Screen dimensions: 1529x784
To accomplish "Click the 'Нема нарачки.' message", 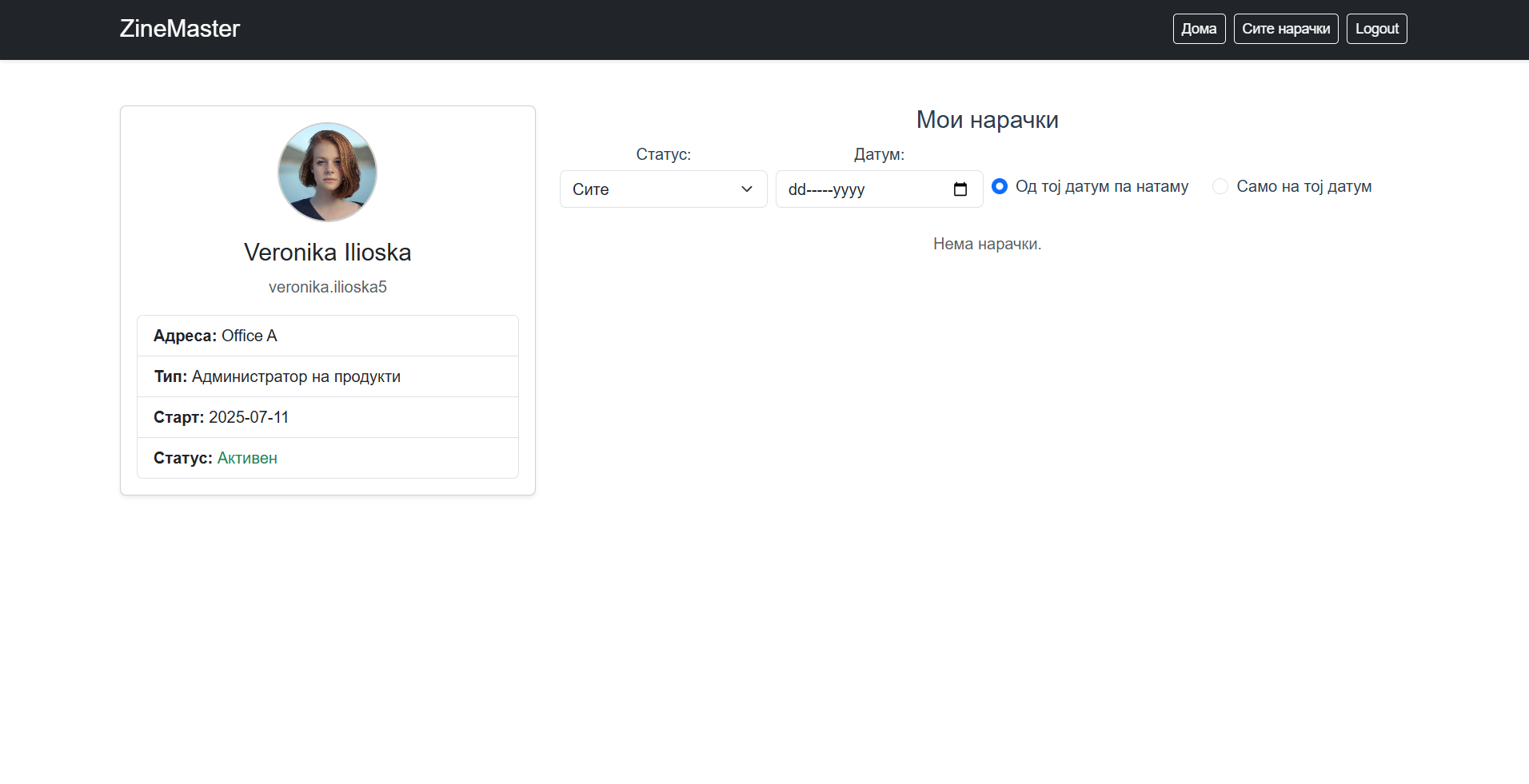I will 987,244.
